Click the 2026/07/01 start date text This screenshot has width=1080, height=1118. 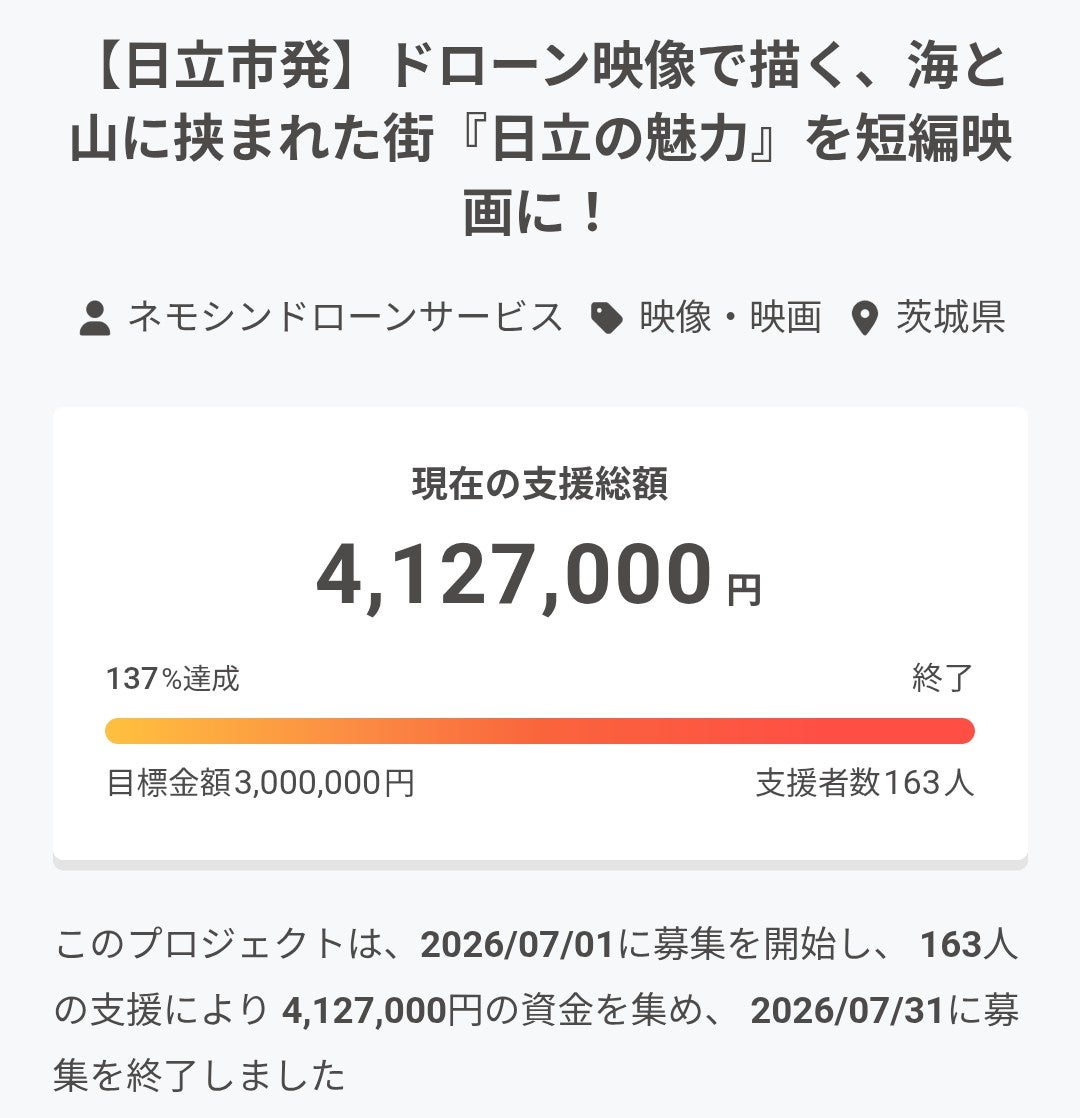pos(518,945)
